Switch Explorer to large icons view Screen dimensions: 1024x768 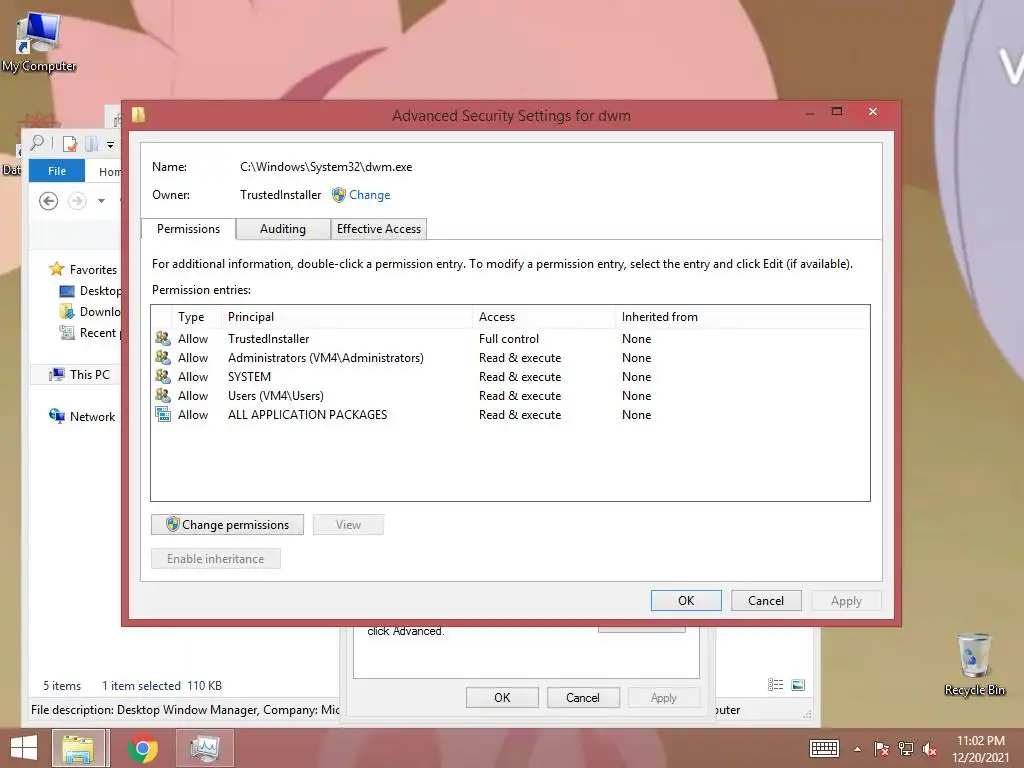(798, 684)
